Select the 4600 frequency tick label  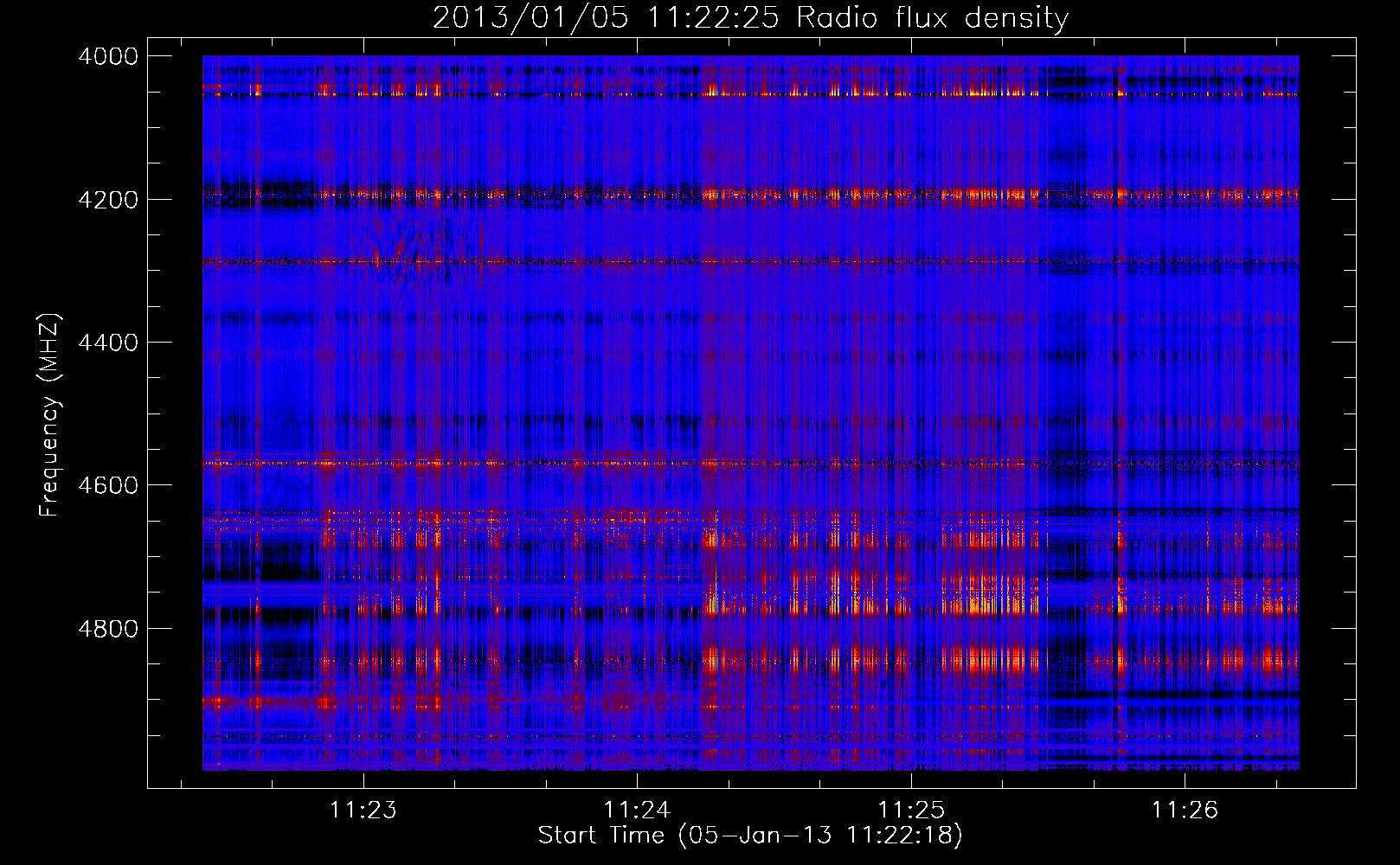point(108,485)
